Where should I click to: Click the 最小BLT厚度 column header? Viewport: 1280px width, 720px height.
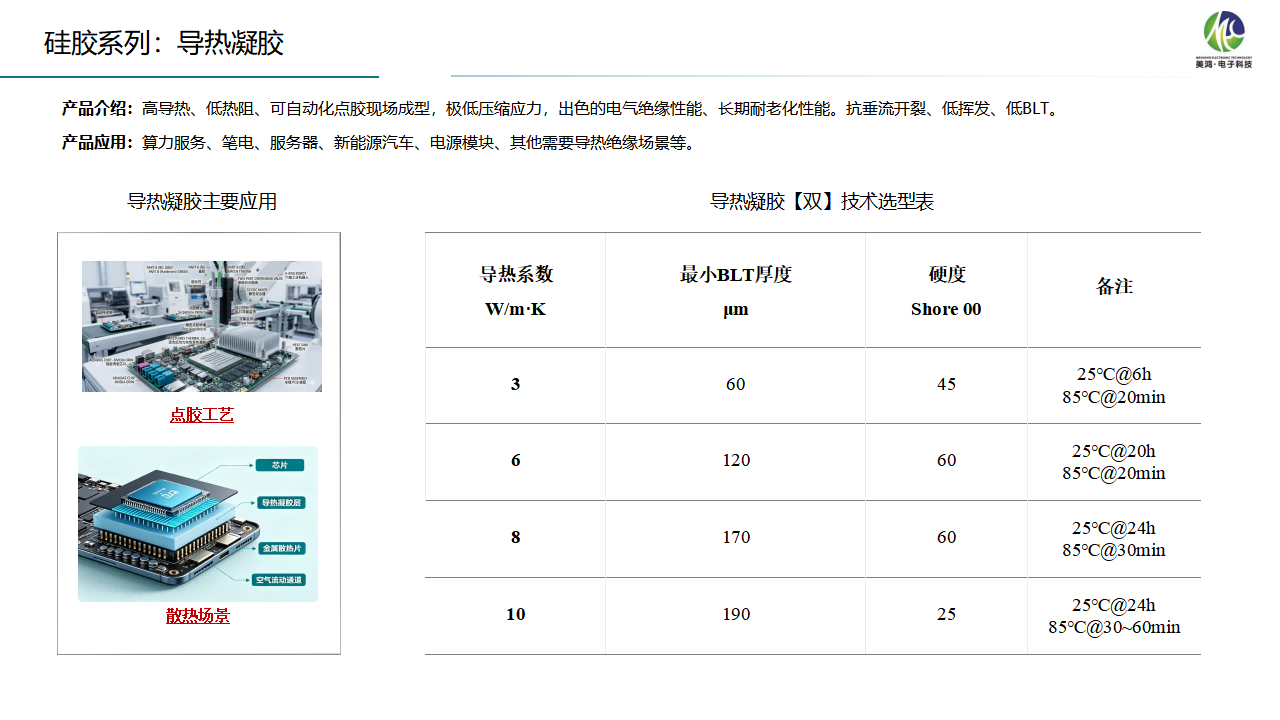pyautogui.click(x=735, y=291)
